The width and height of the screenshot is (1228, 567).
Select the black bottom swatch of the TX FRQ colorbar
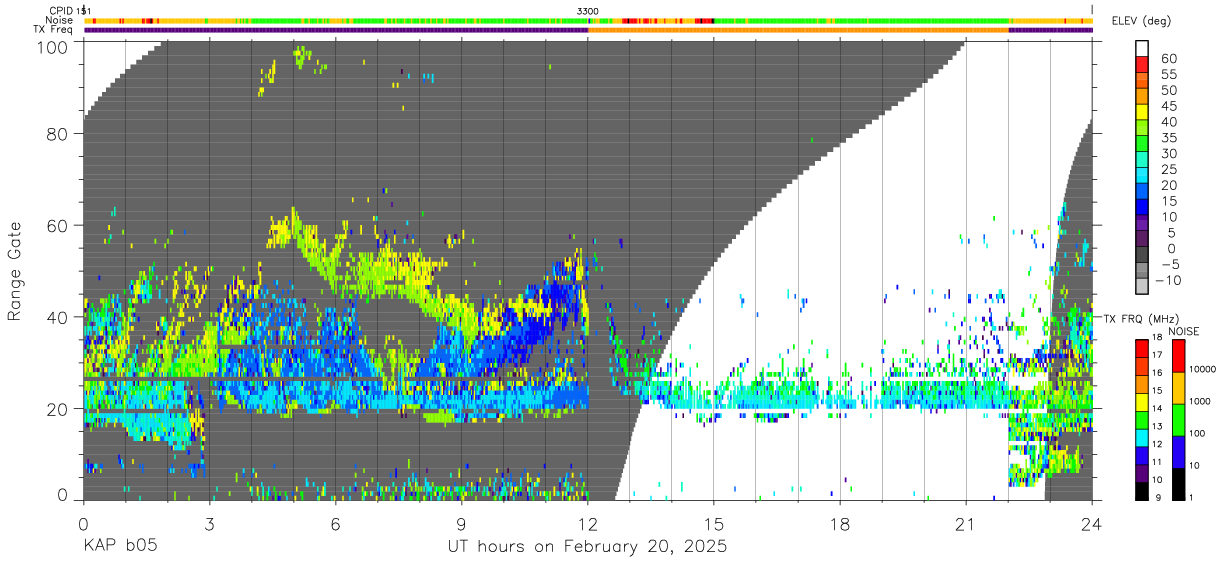pos(1143,491)
